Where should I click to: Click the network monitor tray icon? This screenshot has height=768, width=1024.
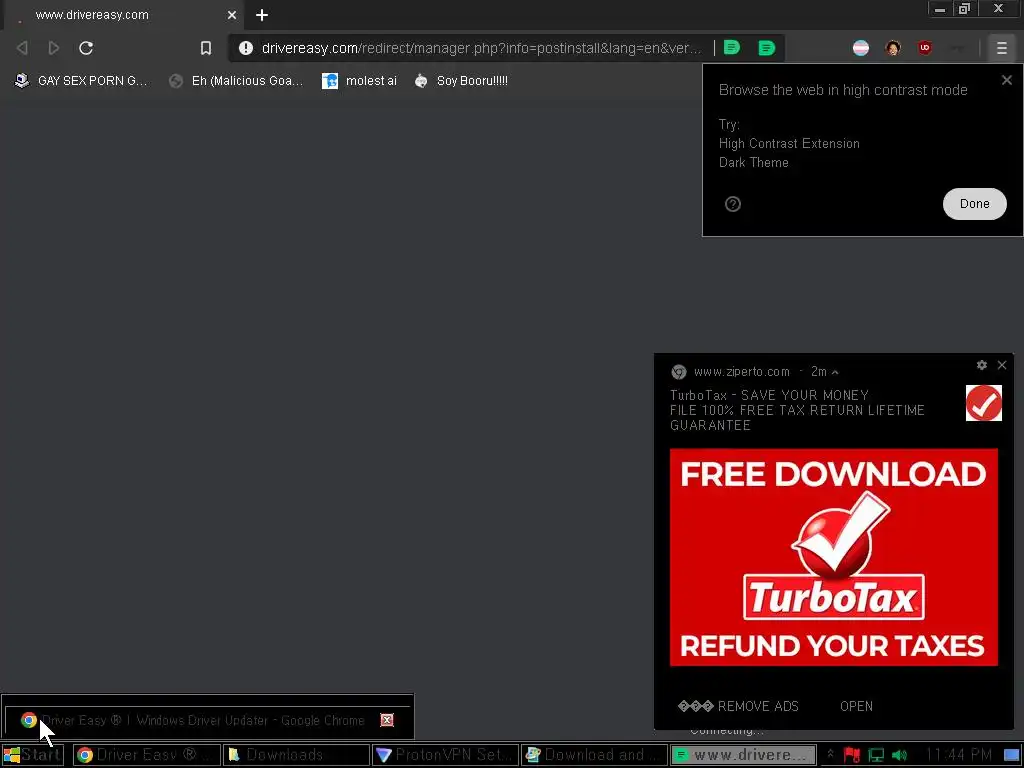pyautogui.click(x=876, y=756)
